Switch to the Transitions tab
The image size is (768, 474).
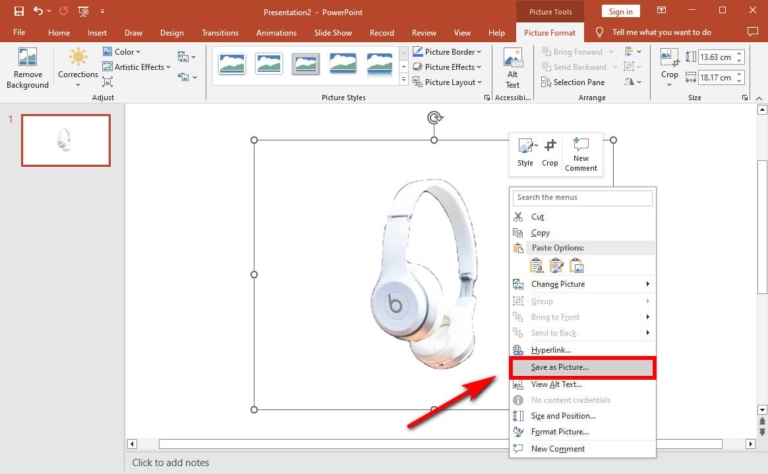click(220, 33)
